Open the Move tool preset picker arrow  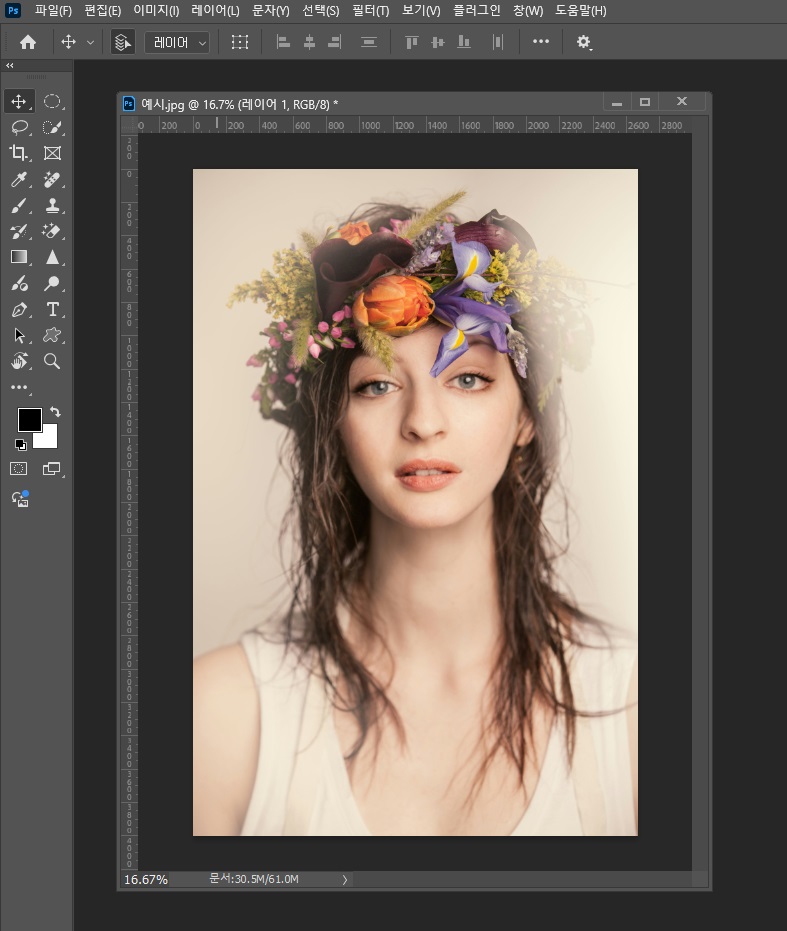tap(90, 42)
